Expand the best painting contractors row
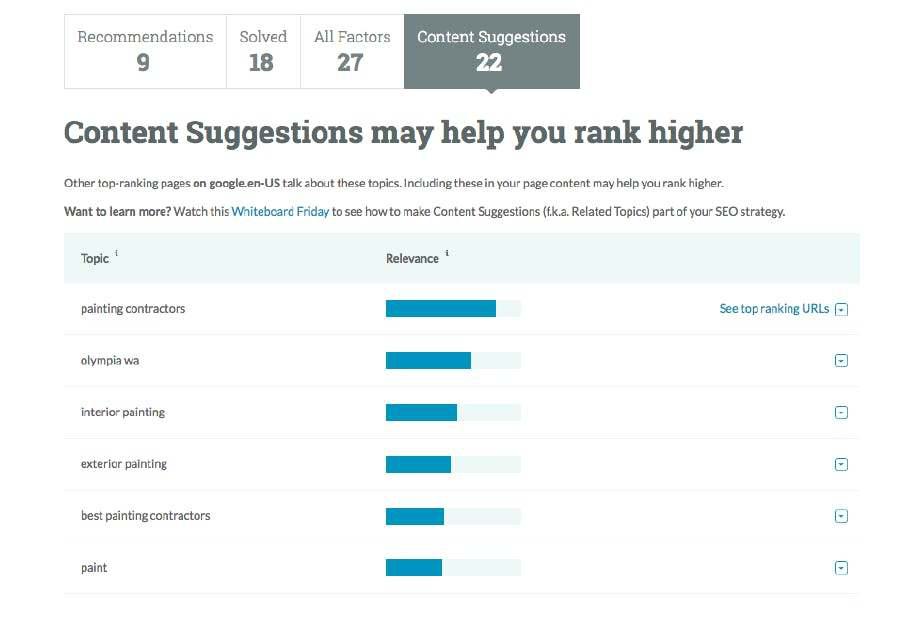The height and width of the screenshot is (622, 922). point(841,516)
